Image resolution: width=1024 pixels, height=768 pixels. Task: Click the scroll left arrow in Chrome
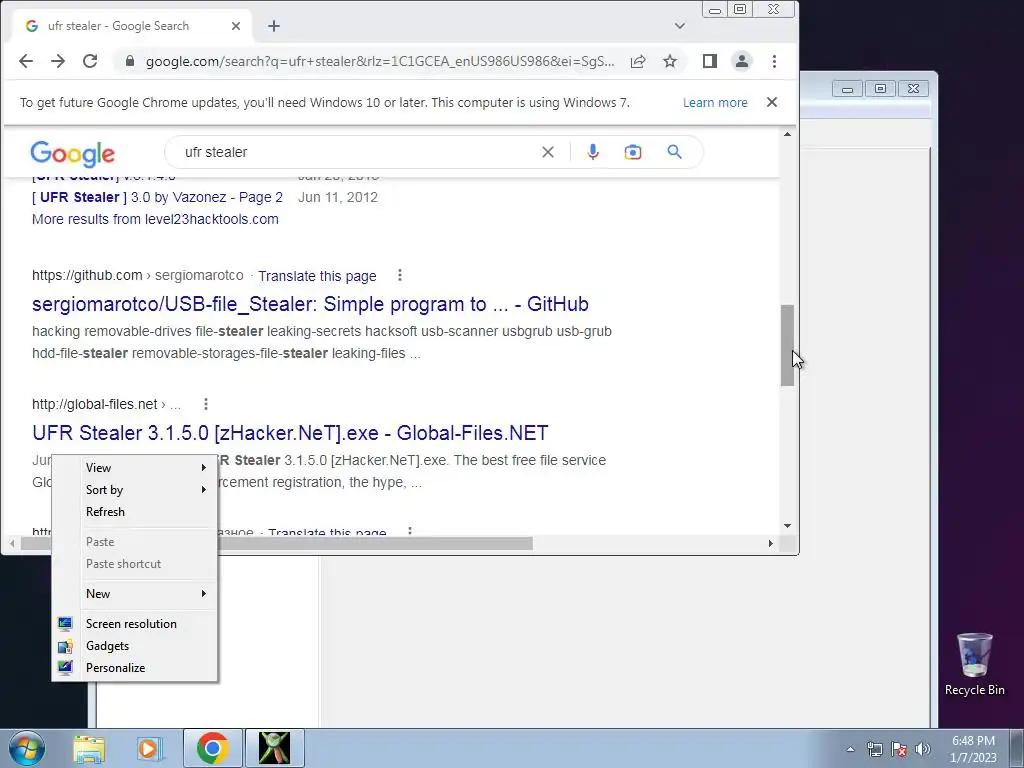click(12, 543)
